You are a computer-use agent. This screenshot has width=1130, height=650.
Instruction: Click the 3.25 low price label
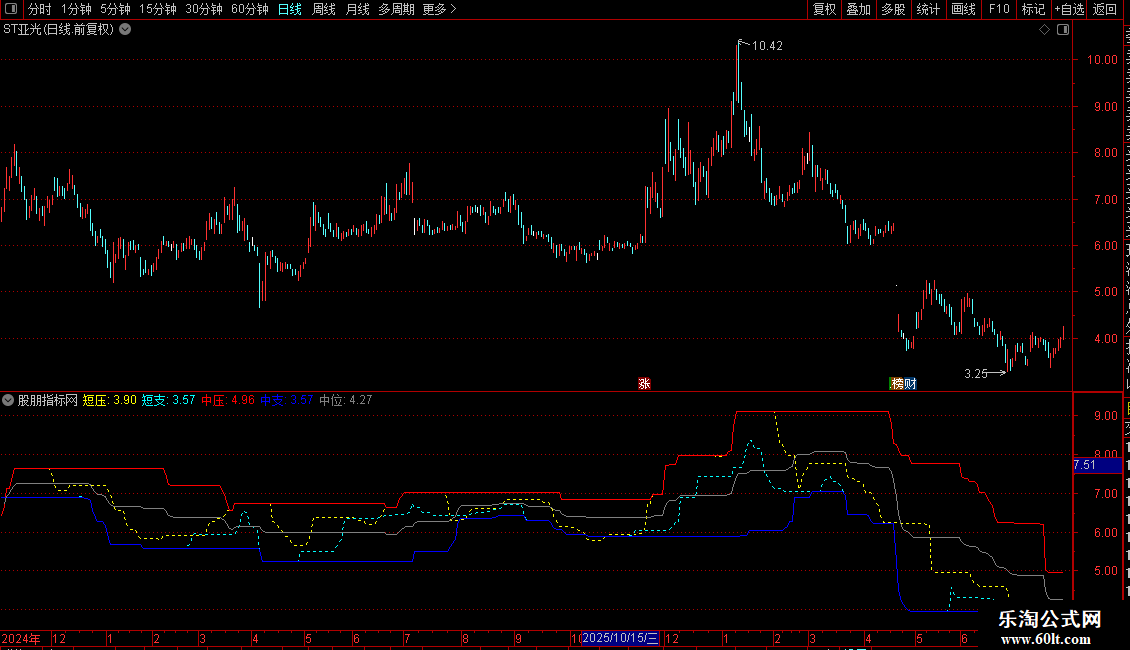tap(976, 373)
